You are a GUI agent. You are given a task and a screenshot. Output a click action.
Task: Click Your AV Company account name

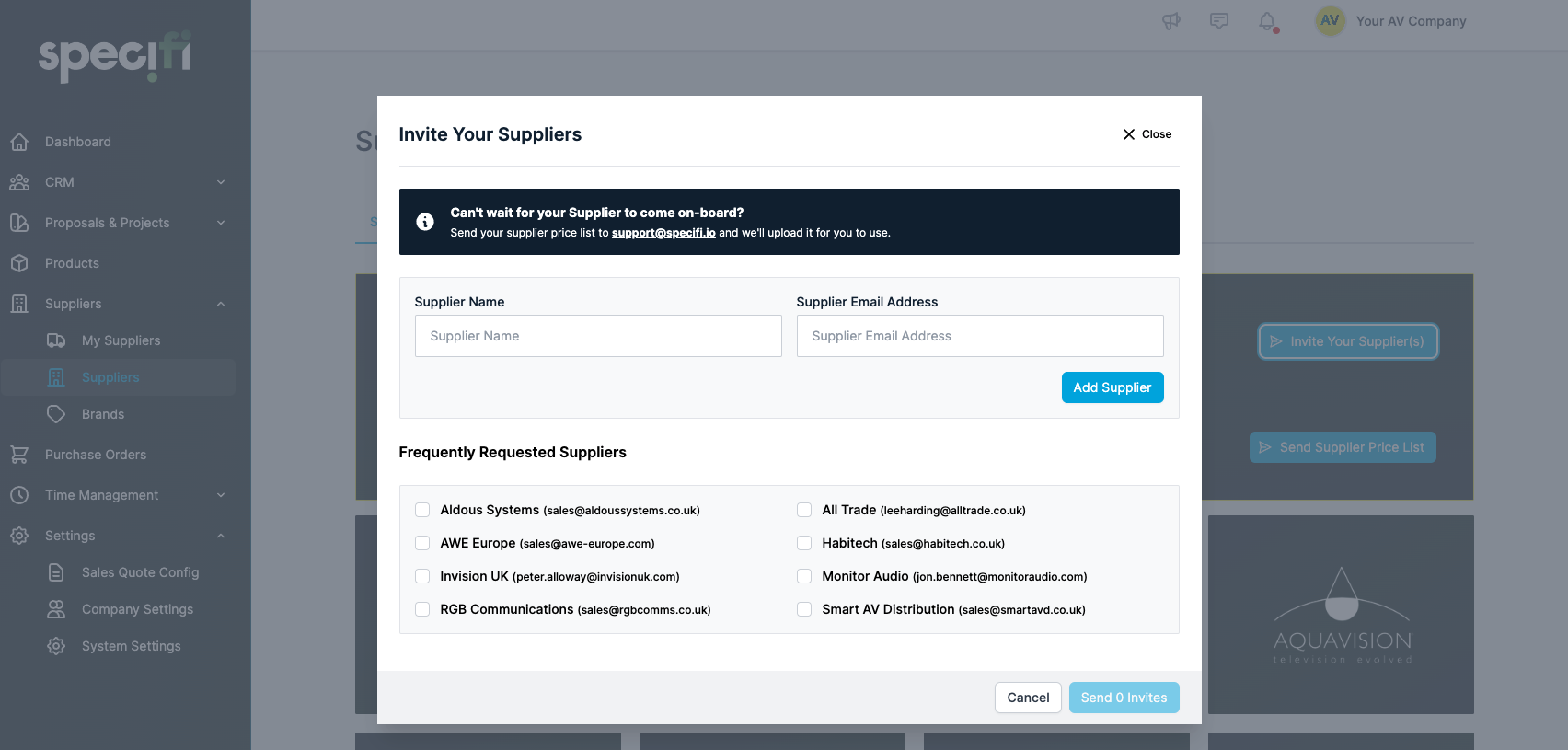1411,21
